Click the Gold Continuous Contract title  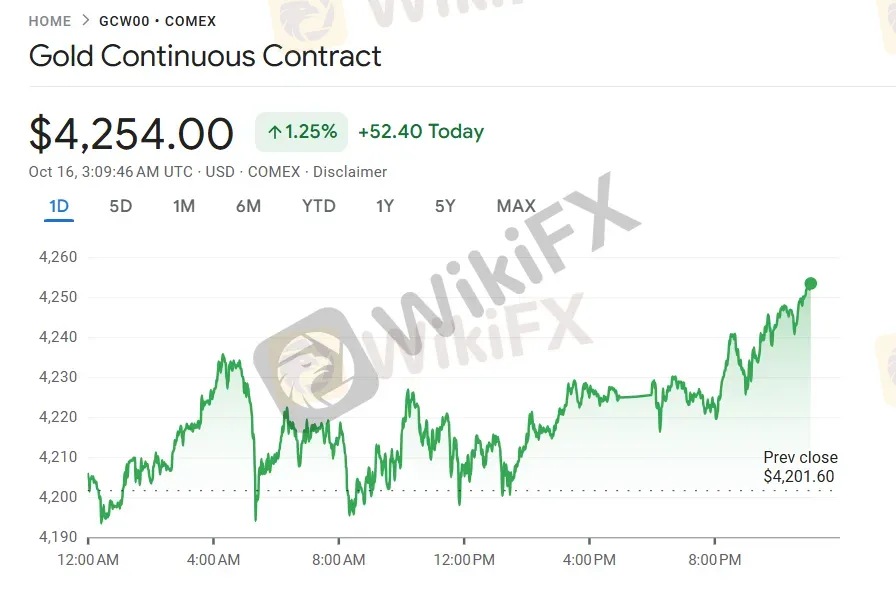tap(205, 55)
